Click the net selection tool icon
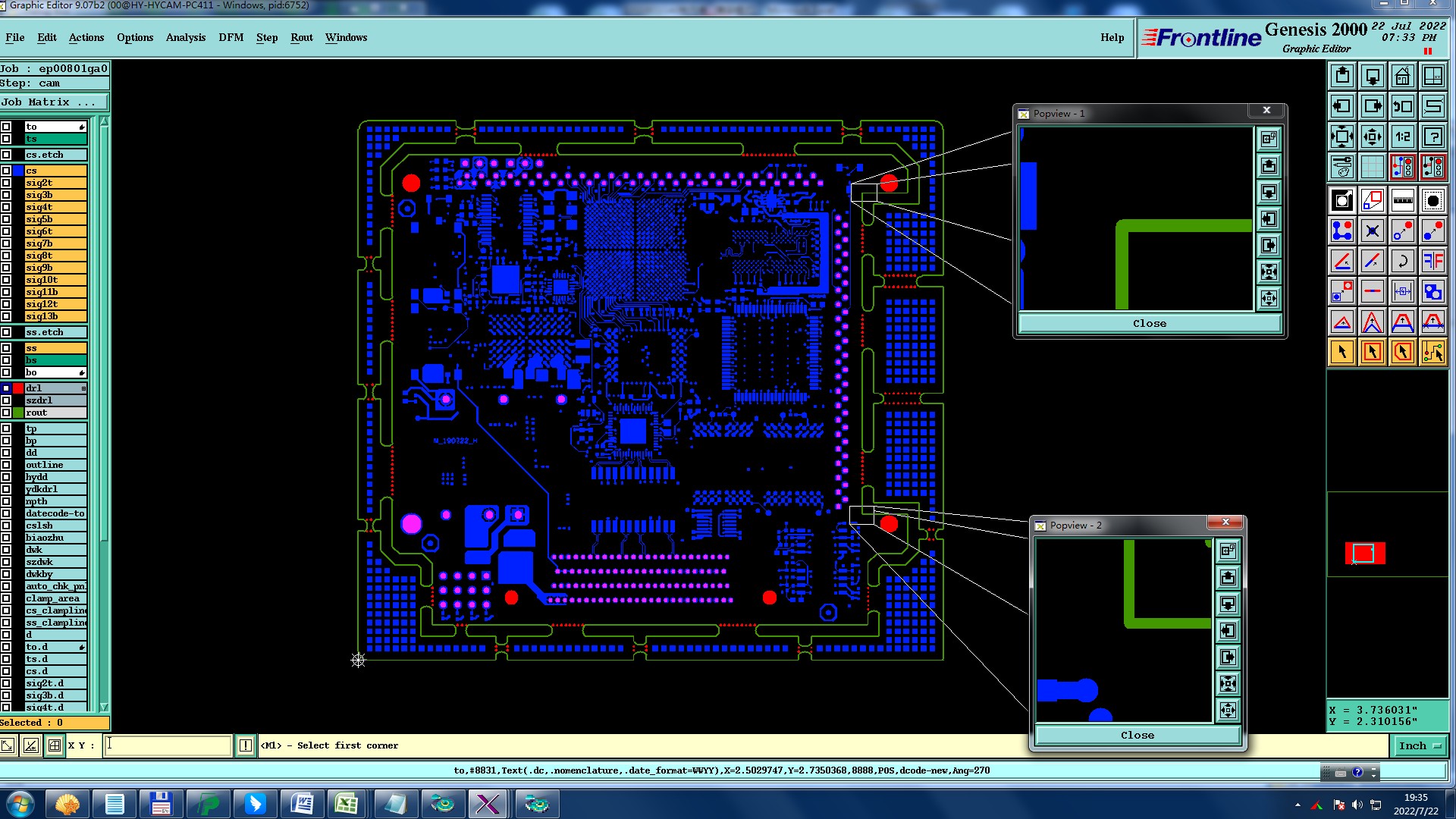The width and height of the screenshot is (1456, 819). (x=1432, y=352)
